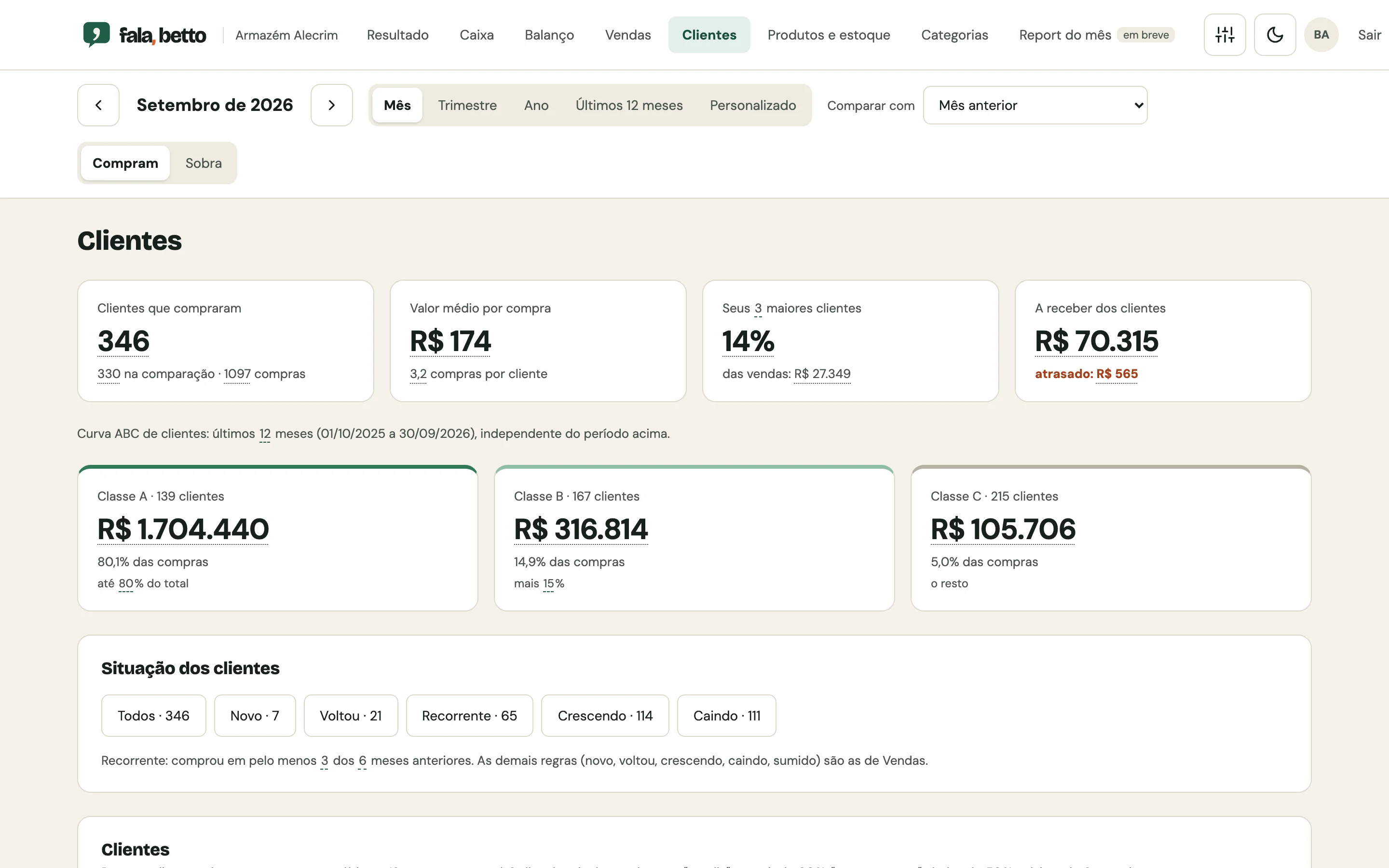Go to next month arrow

[331, 105]
